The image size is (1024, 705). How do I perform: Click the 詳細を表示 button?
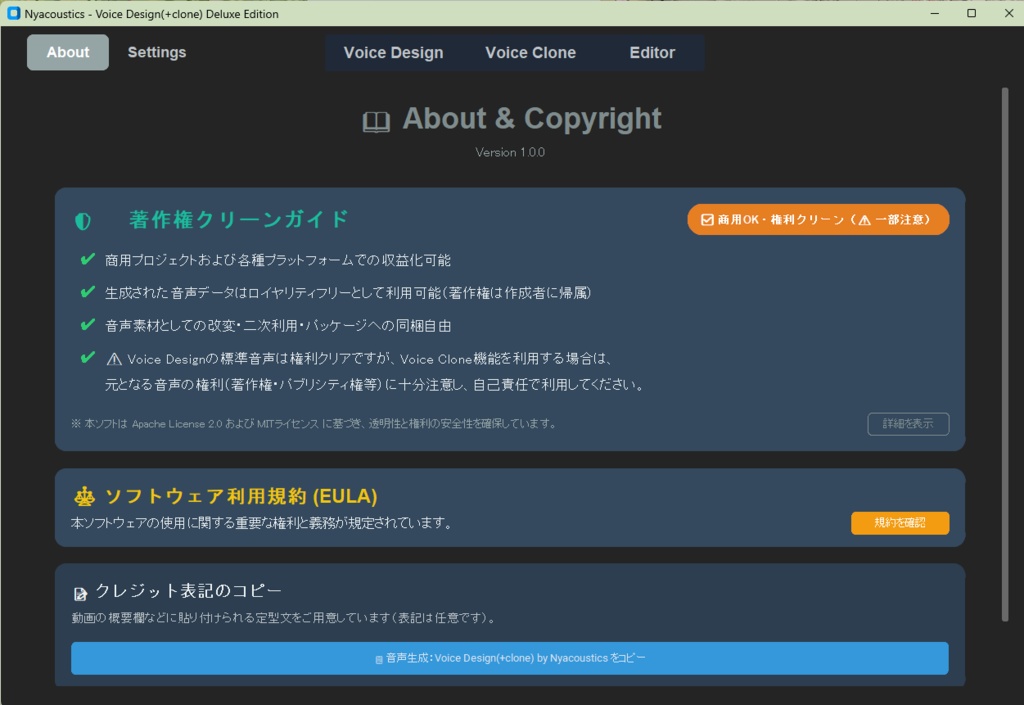908,424
